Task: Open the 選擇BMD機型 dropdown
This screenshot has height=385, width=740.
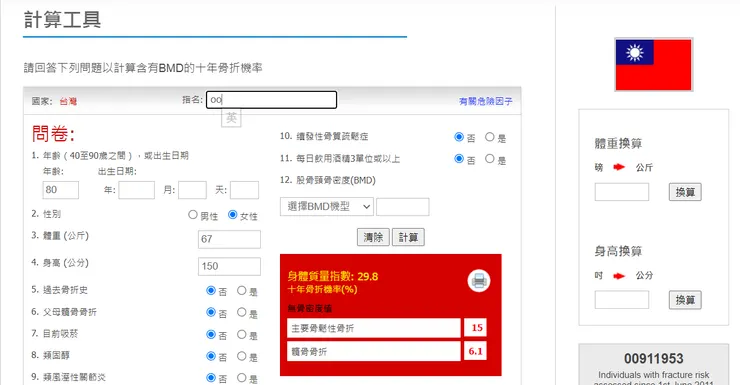Action: pyautogui.click(x=327, y=207)
